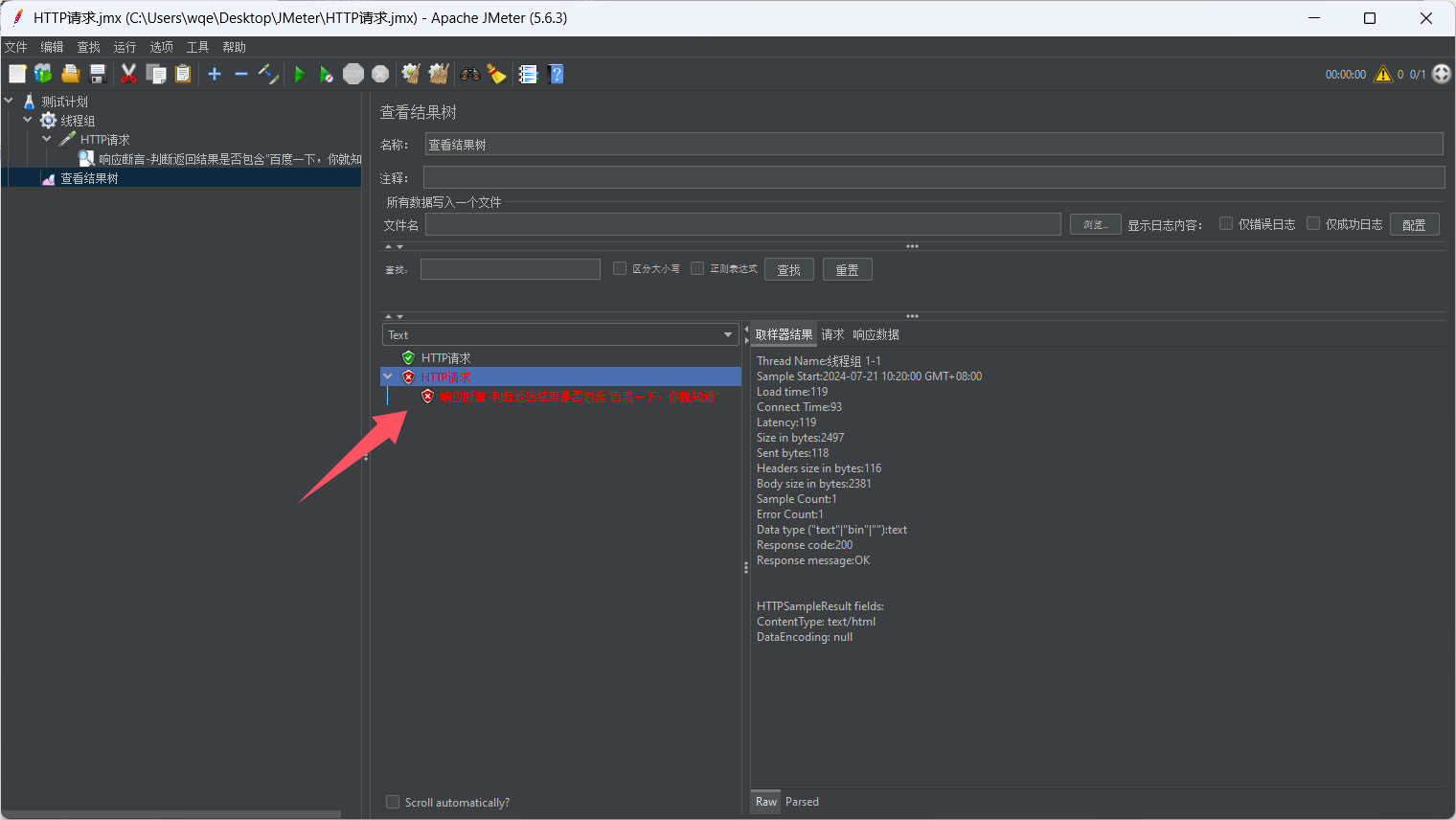This screenshot has height=820, width=1456.
Task: Enable the 仅成功日志 checkbox
Action: pos(1313,223)
